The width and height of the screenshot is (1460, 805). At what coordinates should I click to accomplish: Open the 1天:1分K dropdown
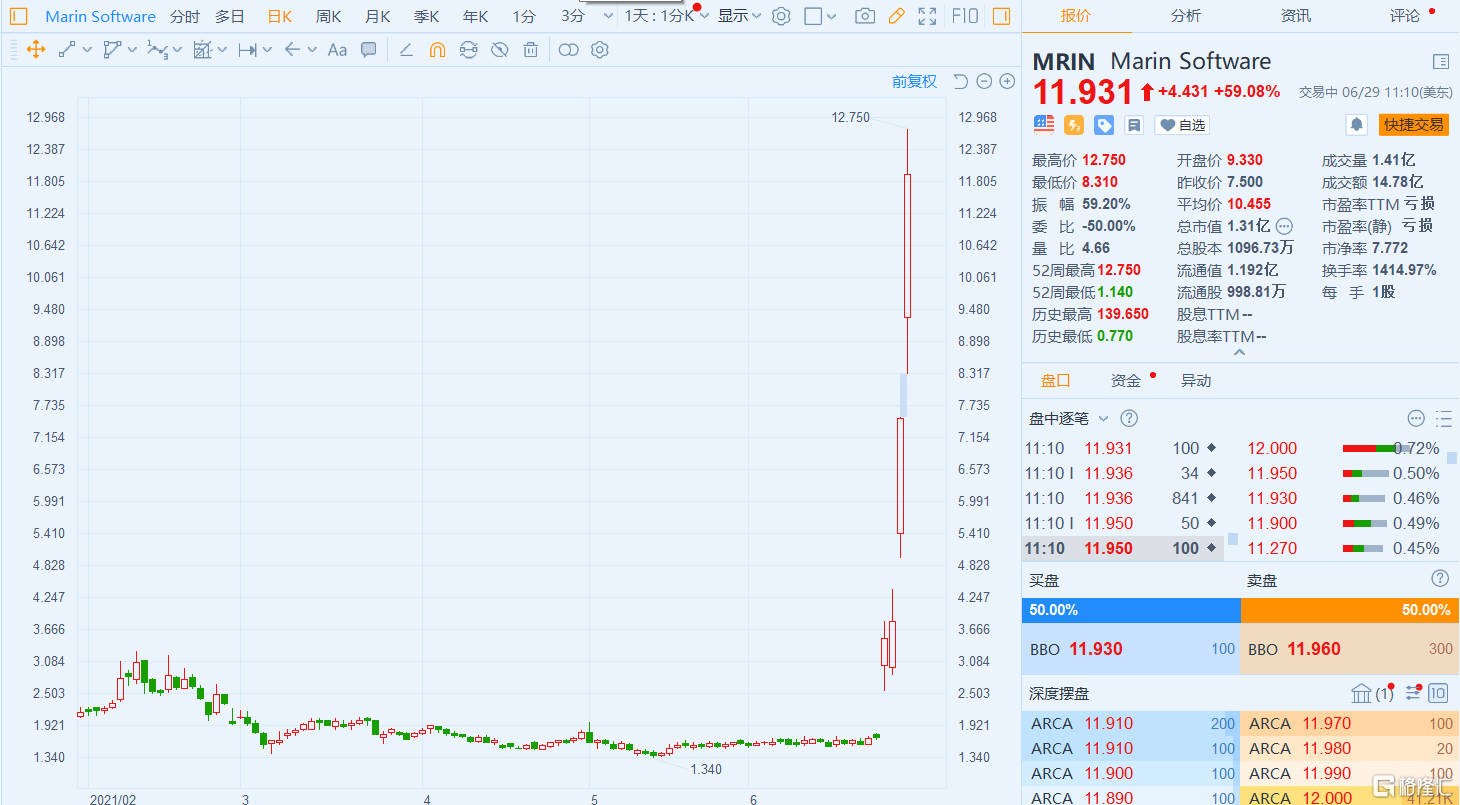pos(668,16)
